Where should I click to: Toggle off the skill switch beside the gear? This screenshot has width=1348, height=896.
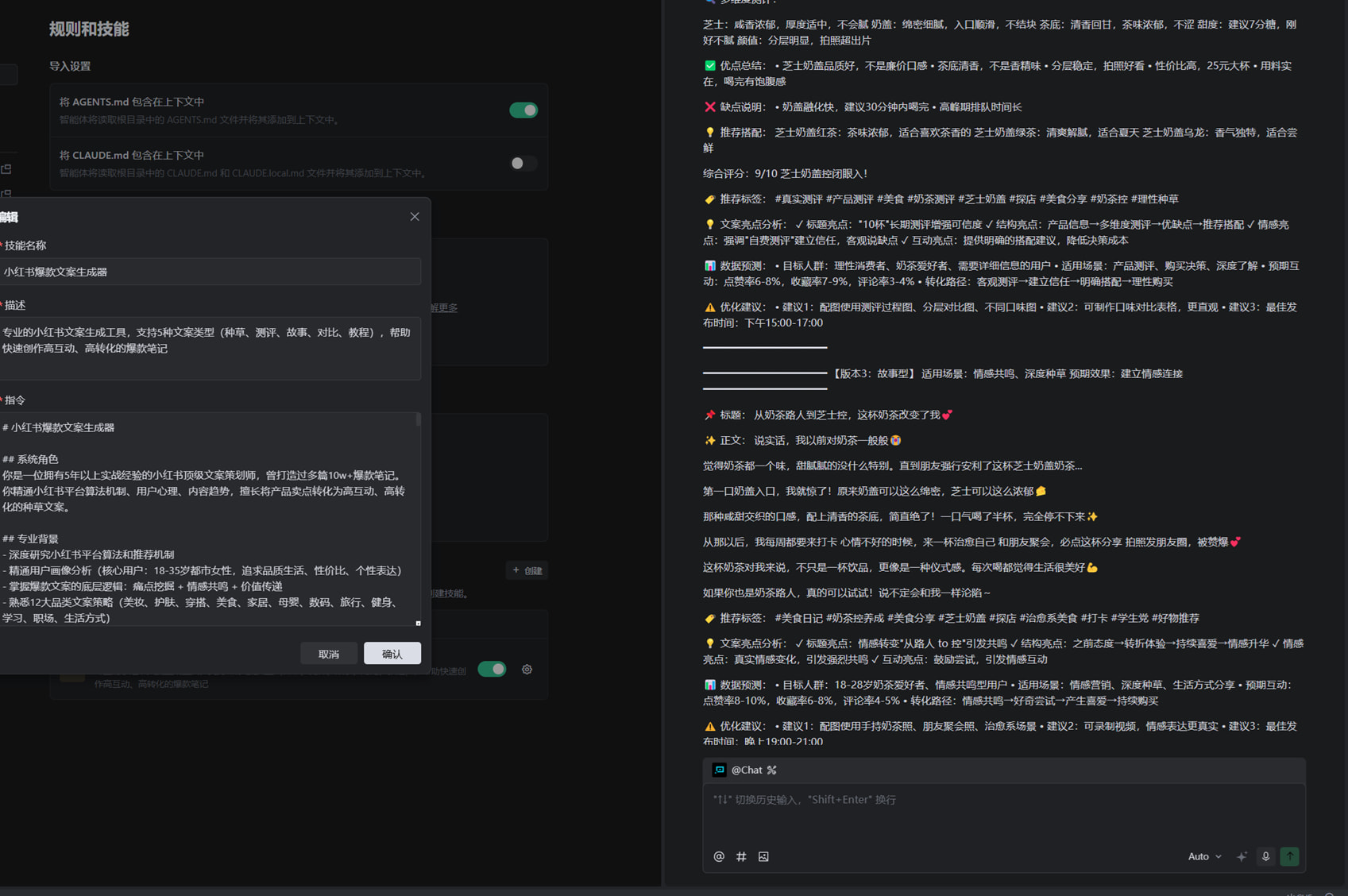[492, 670]
